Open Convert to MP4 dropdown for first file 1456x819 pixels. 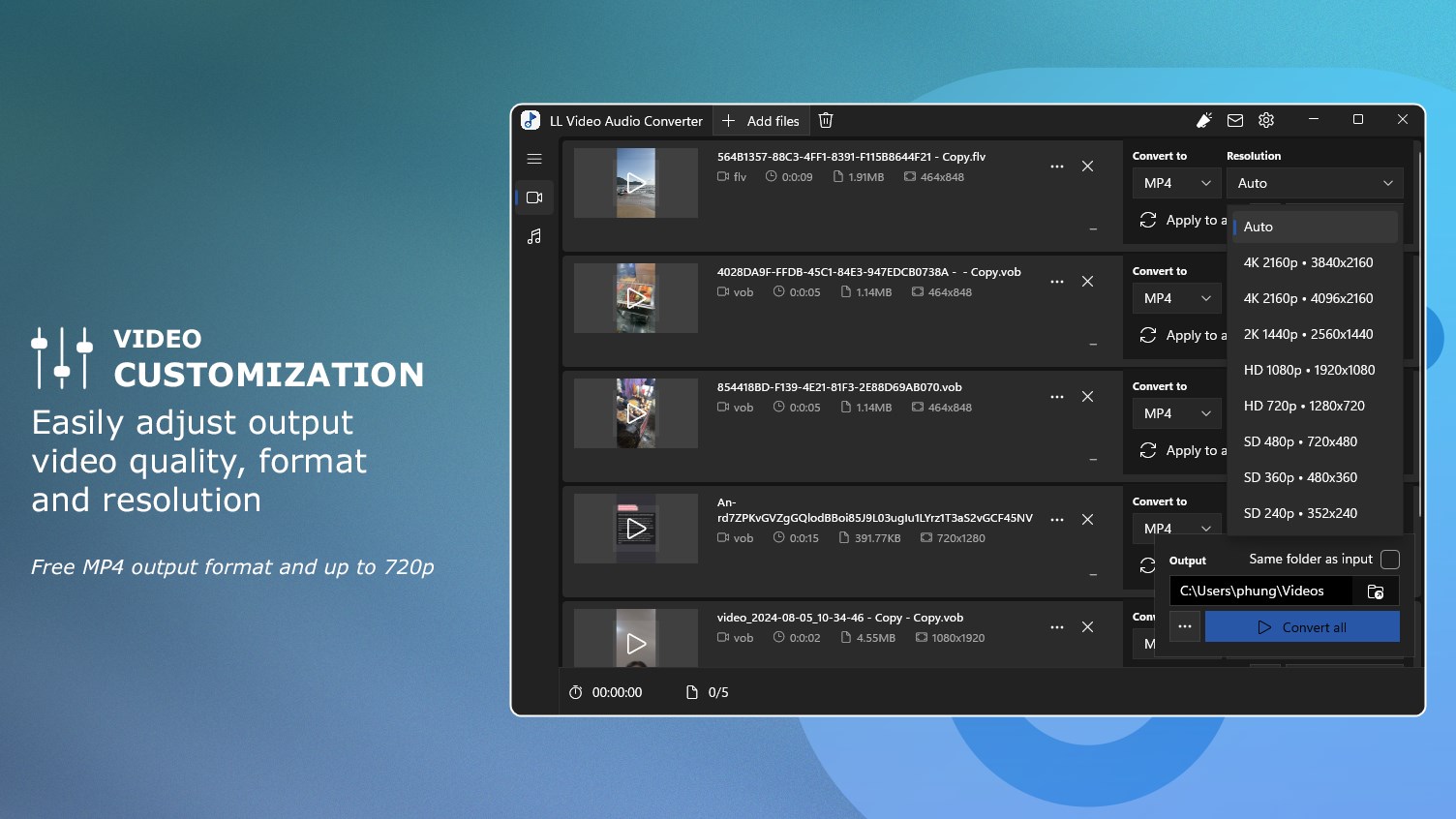coord(1176,183)
